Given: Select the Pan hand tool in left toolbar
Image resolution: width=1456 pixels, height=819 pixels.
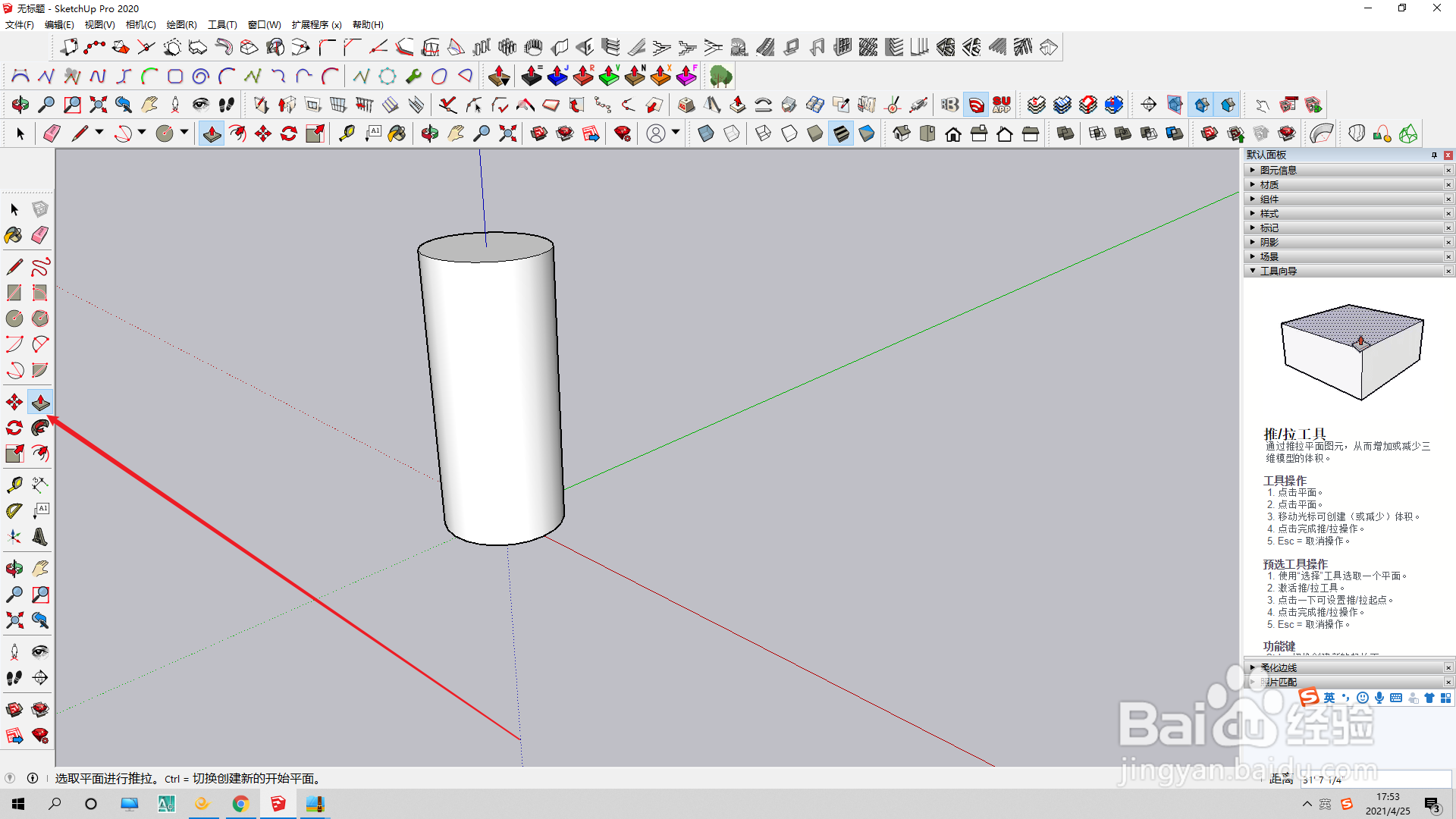Looking at the screenshot, I should tap(40, 568).
